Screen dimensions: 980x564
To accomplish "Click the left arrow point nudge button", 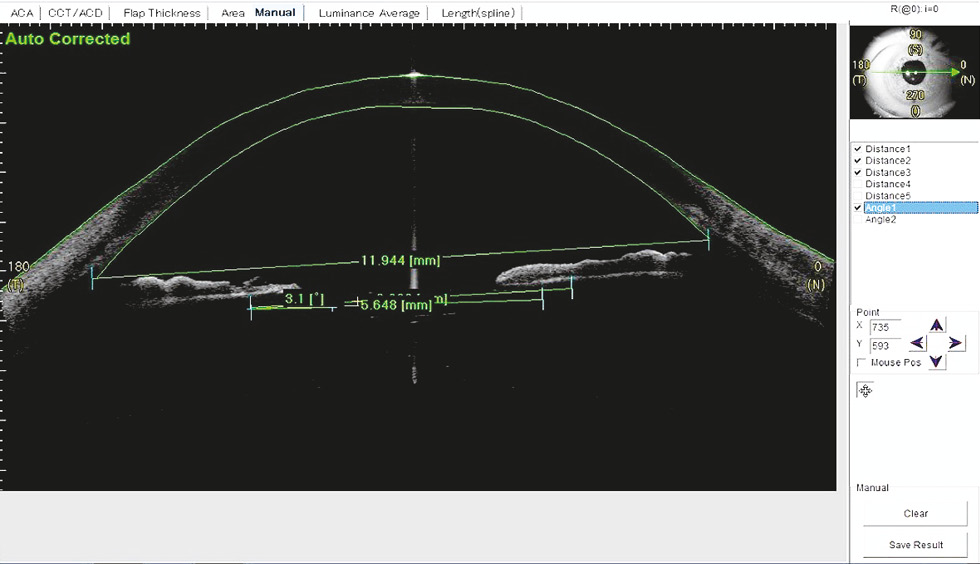I will pos(917,343).
